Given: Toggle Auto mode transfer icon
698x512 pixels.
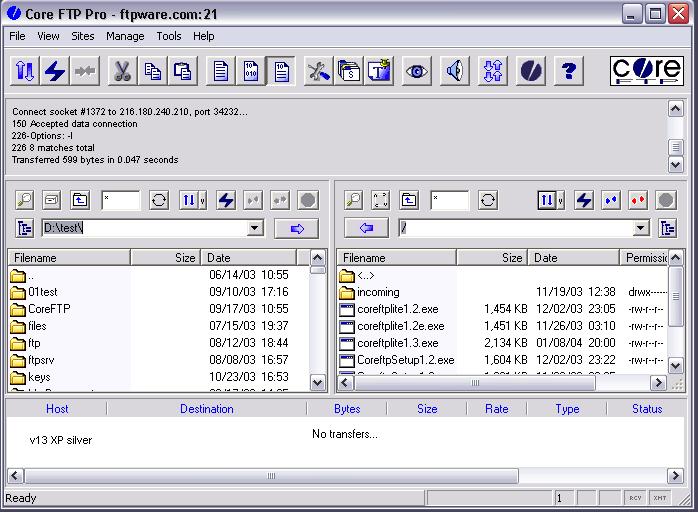Looking at the screenshot, I should [x=281, y=71].
